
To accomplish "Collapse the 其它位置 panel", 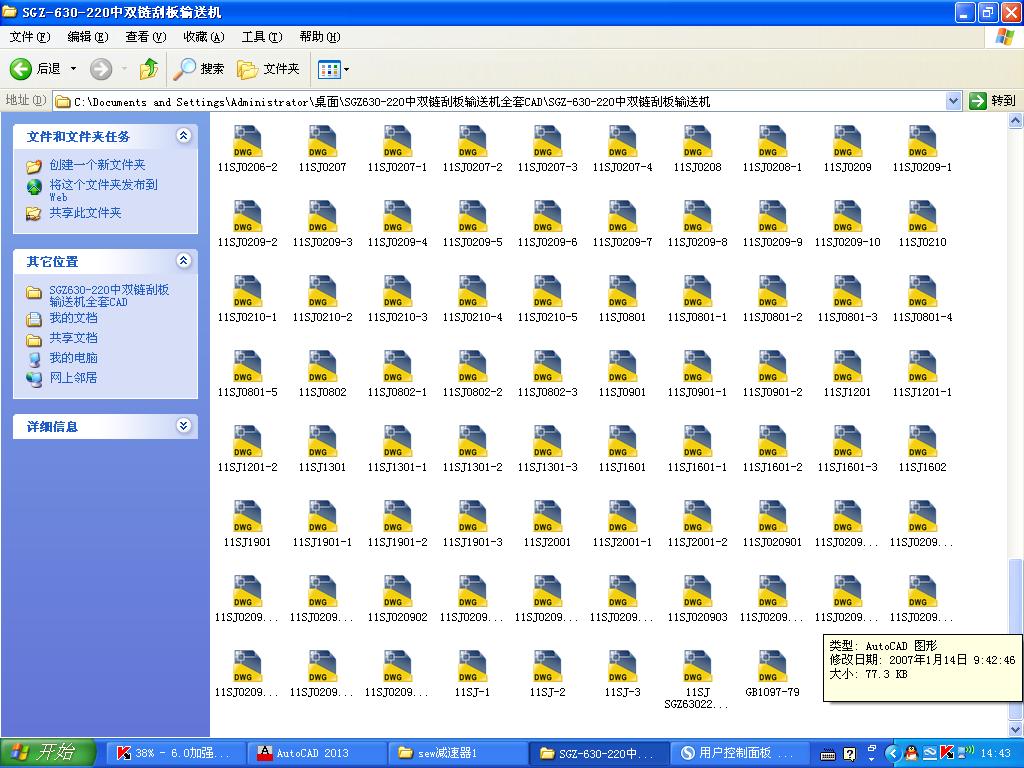I will point(183,261).
